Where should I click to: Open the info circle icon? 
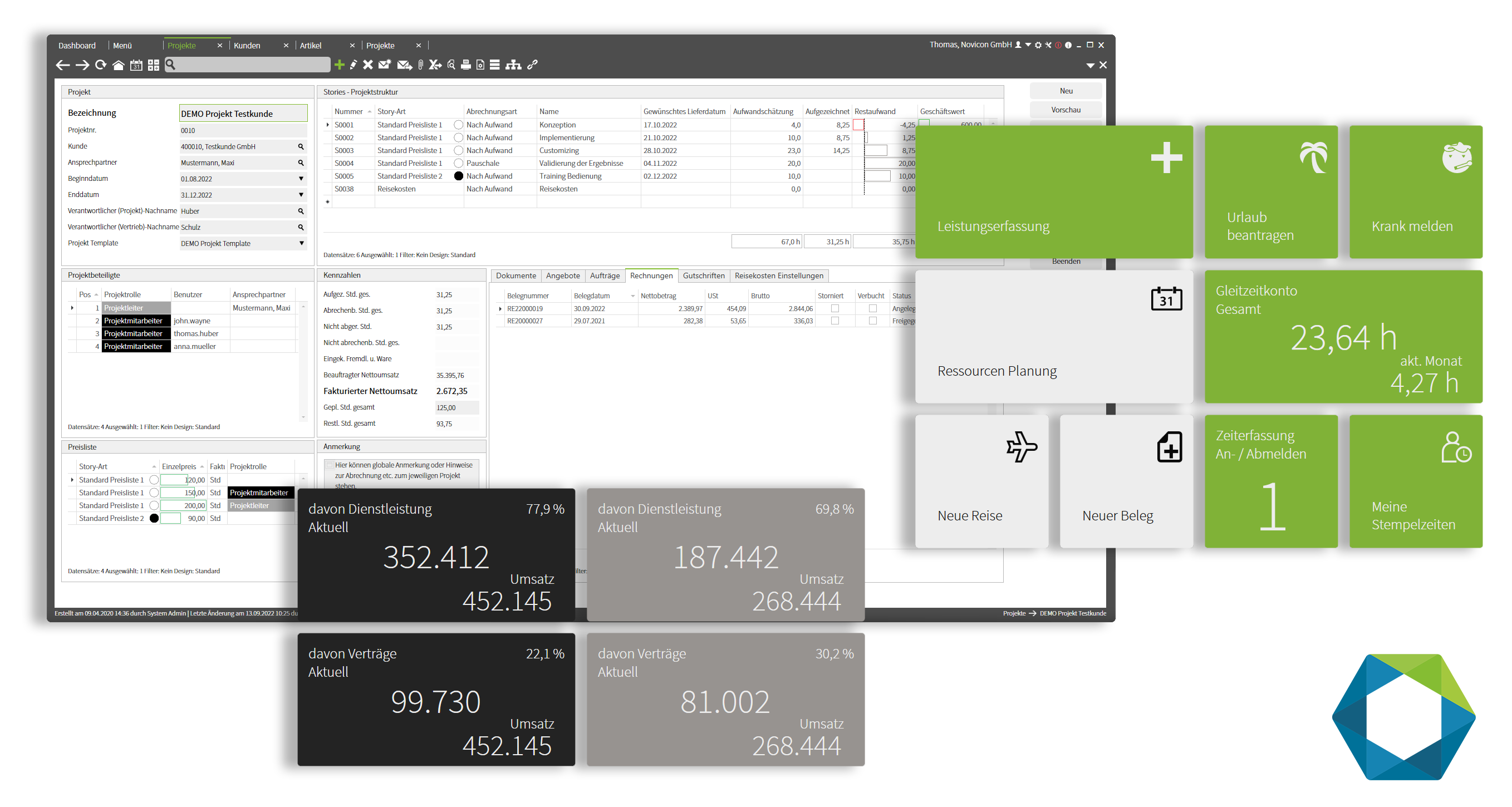click(x=1068, y=45)
